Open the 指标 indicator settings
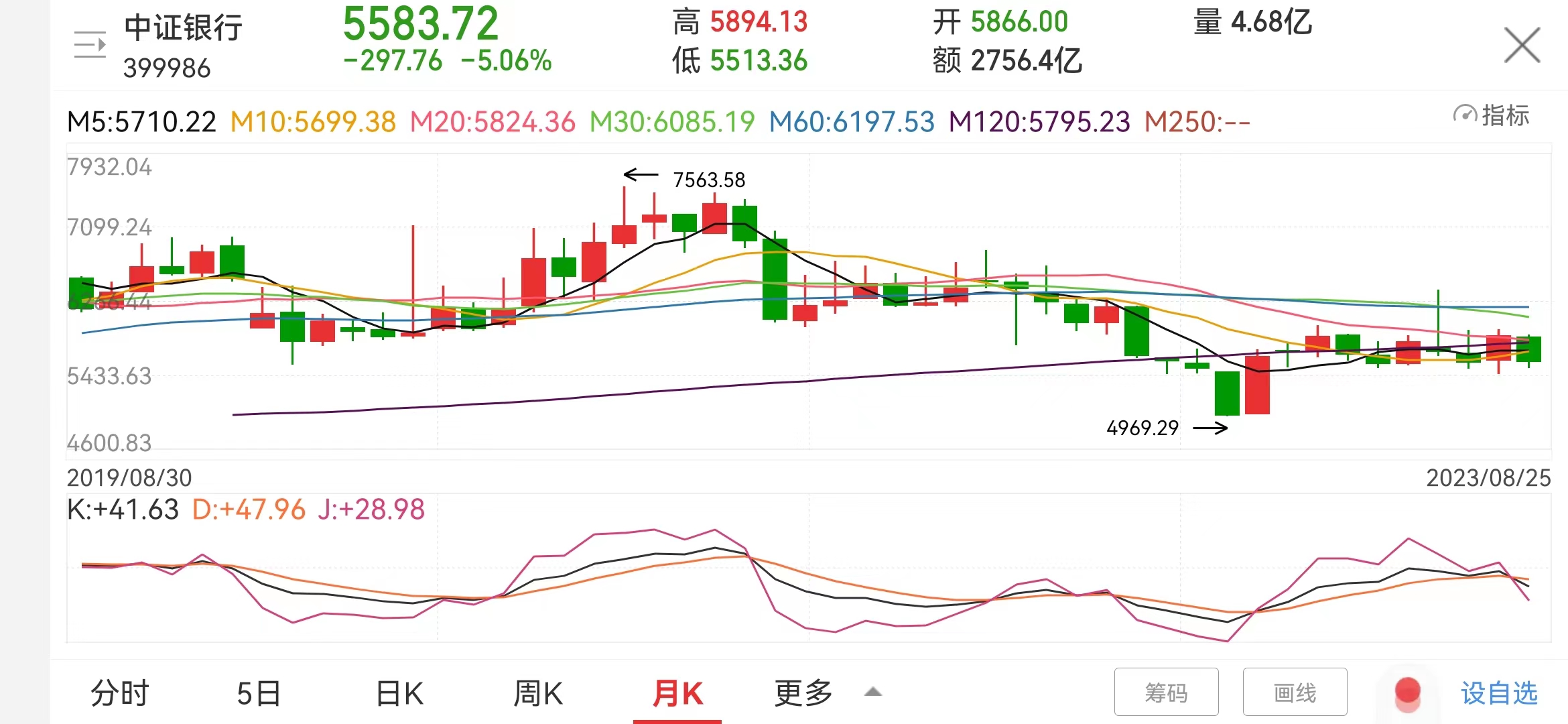 coord(1492,115)
